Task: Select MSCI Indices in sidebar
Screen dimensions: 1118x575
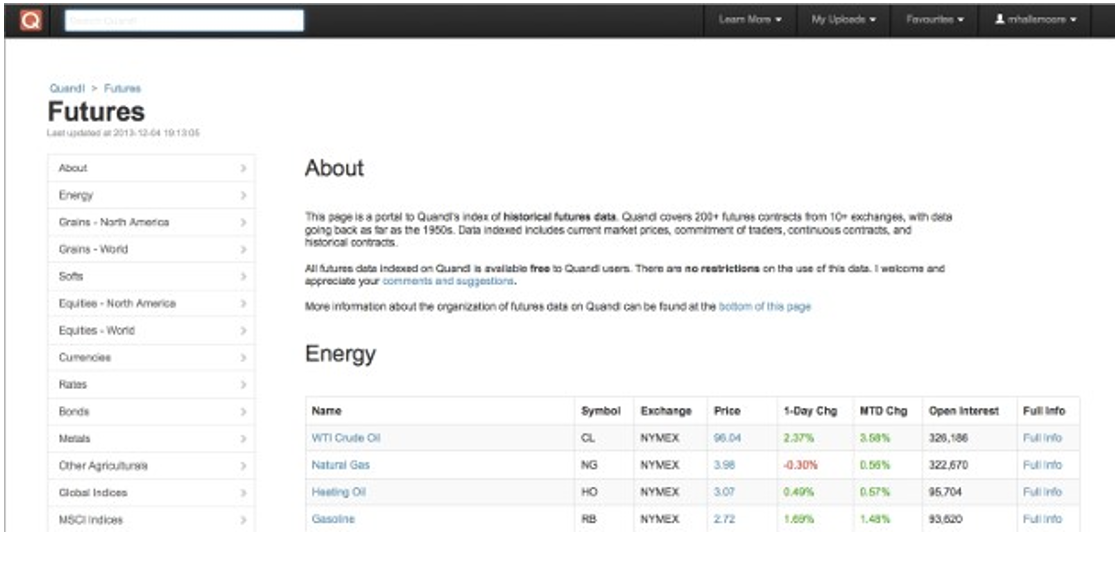Action: pyautogui.click(x=151, y=520)
